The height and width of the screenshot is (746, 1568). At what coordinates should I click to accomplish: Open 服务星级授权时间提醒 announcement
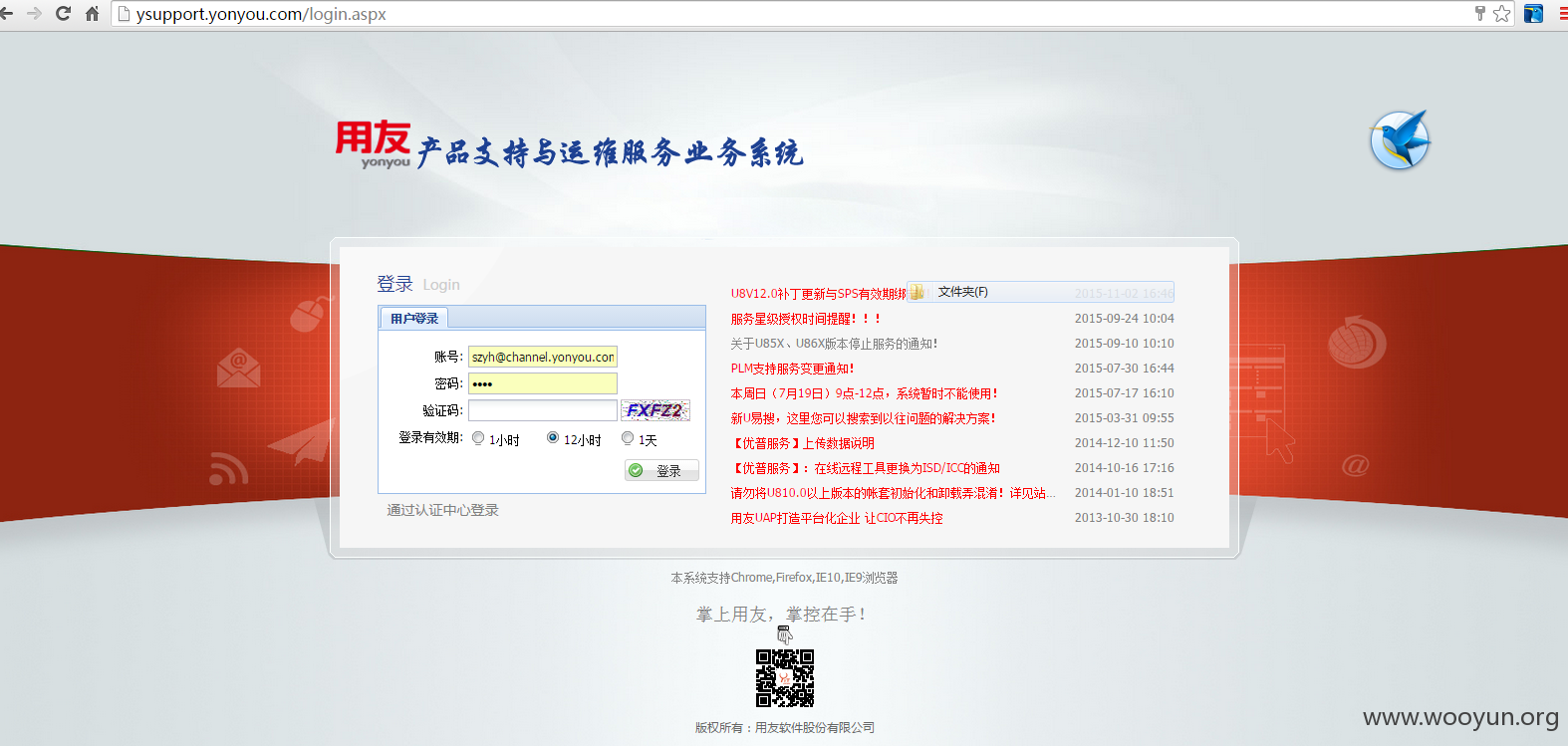(x=806, y=319)
